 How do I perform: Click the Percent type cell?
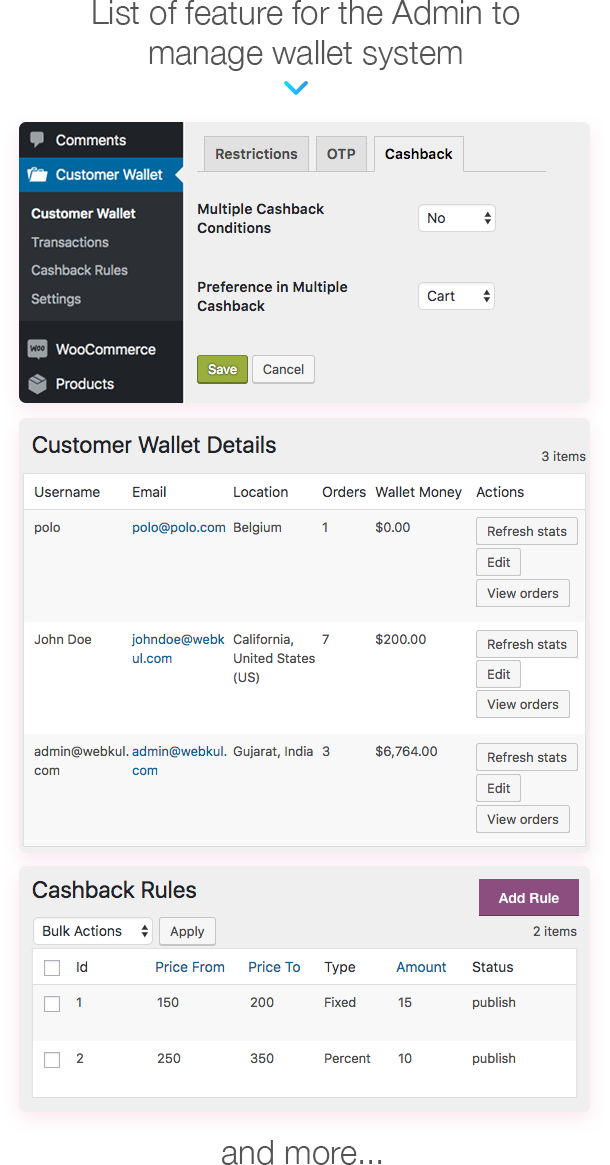pos(347,1058)
